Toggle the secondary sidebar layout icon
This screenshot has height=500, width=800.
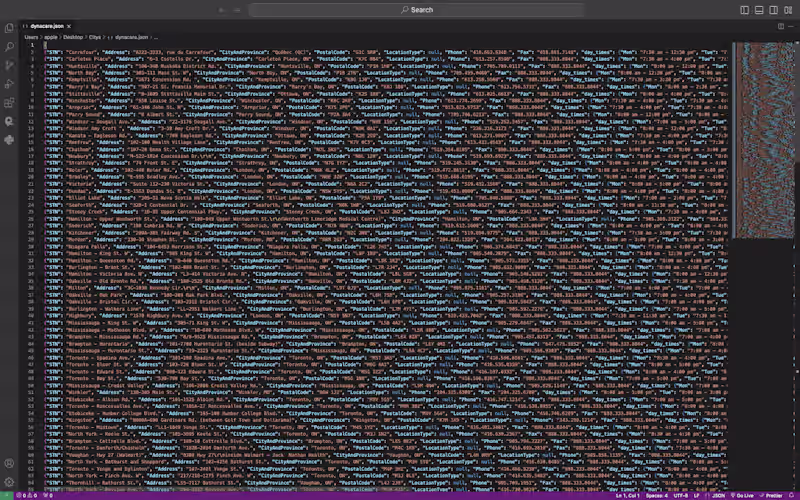point(773,10)
